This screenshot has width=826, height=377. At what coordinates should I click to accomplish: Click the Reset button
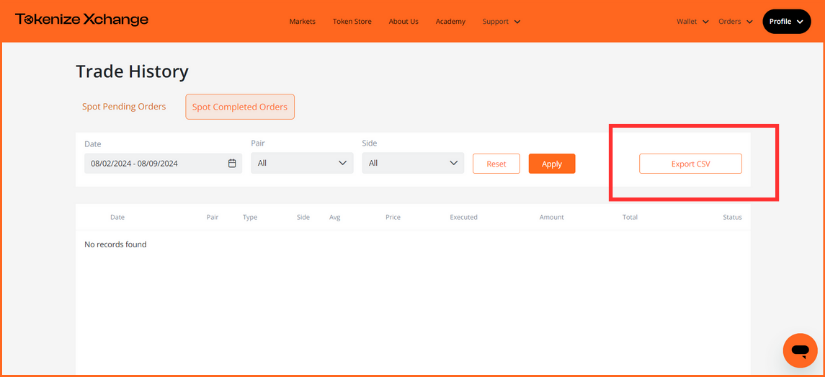[x=496, y=164]
